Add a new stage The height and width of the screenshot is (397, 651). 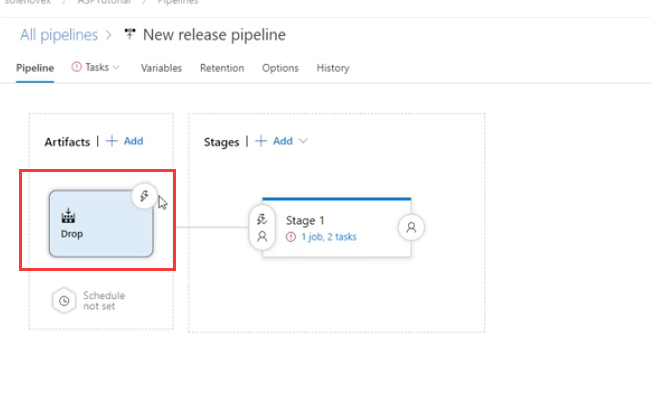click(274, 141)
